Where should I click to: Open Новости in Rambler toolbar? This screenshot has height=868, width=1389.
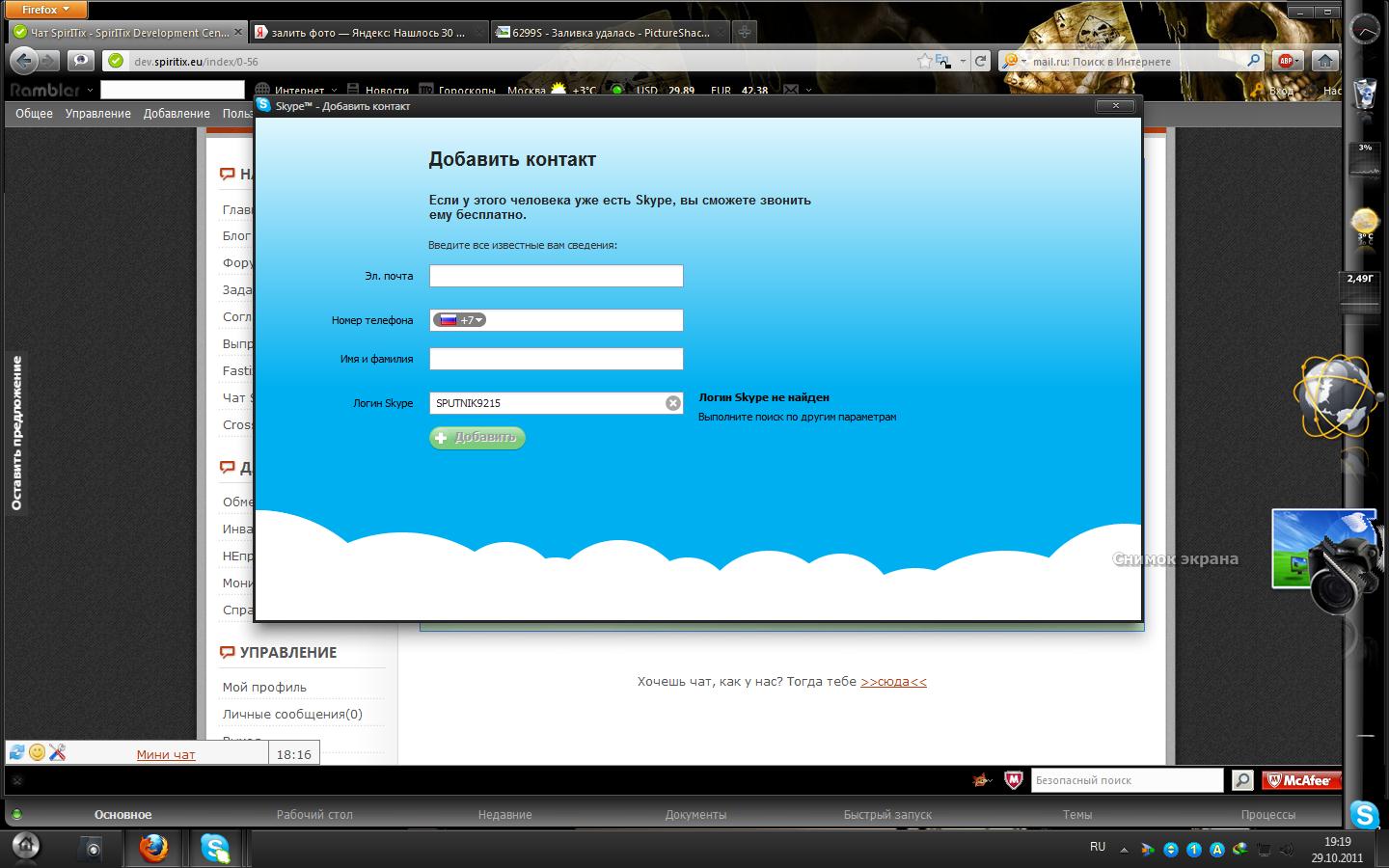(x=378, y=91)
